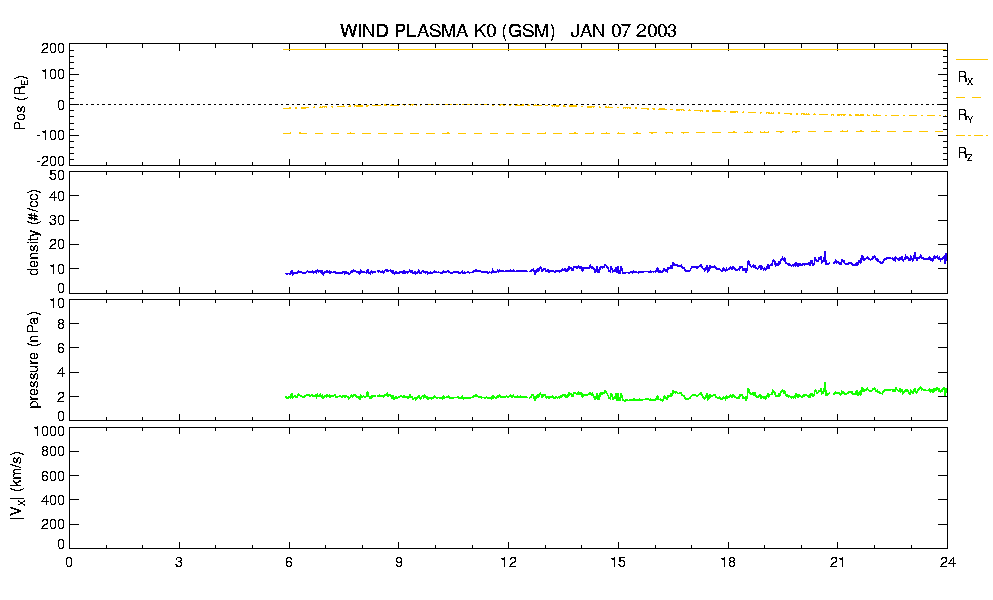Click the 30 tick on density axis

(57, 220)
